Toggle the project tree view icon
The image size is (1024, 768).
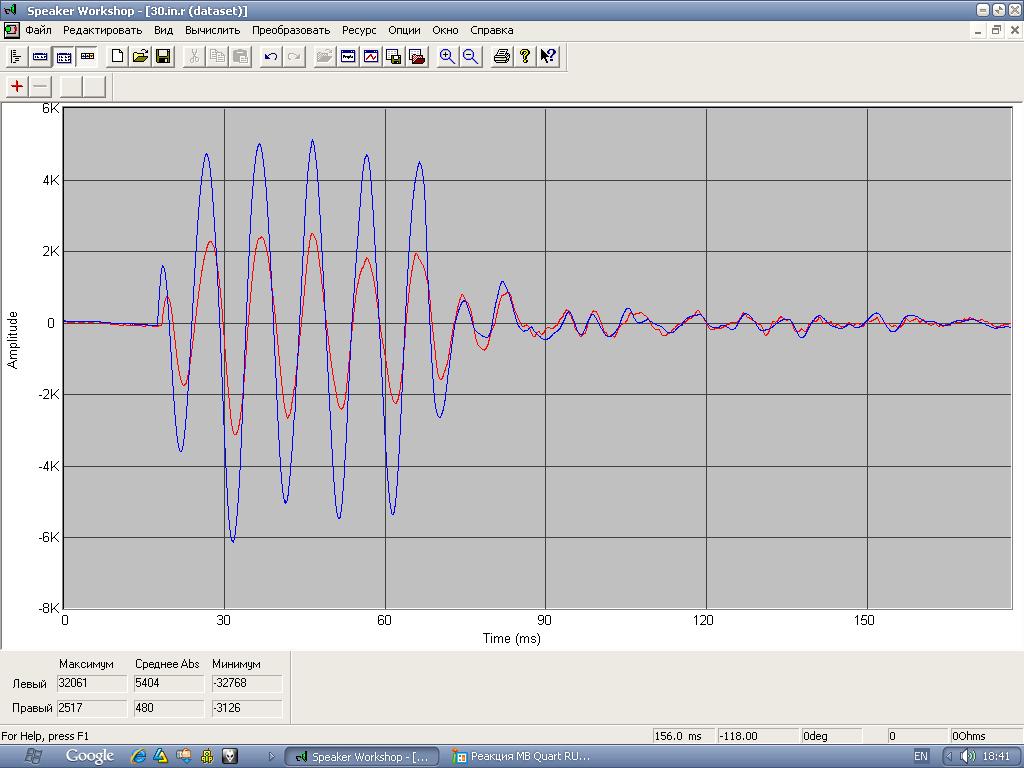(x=16, y=57)
